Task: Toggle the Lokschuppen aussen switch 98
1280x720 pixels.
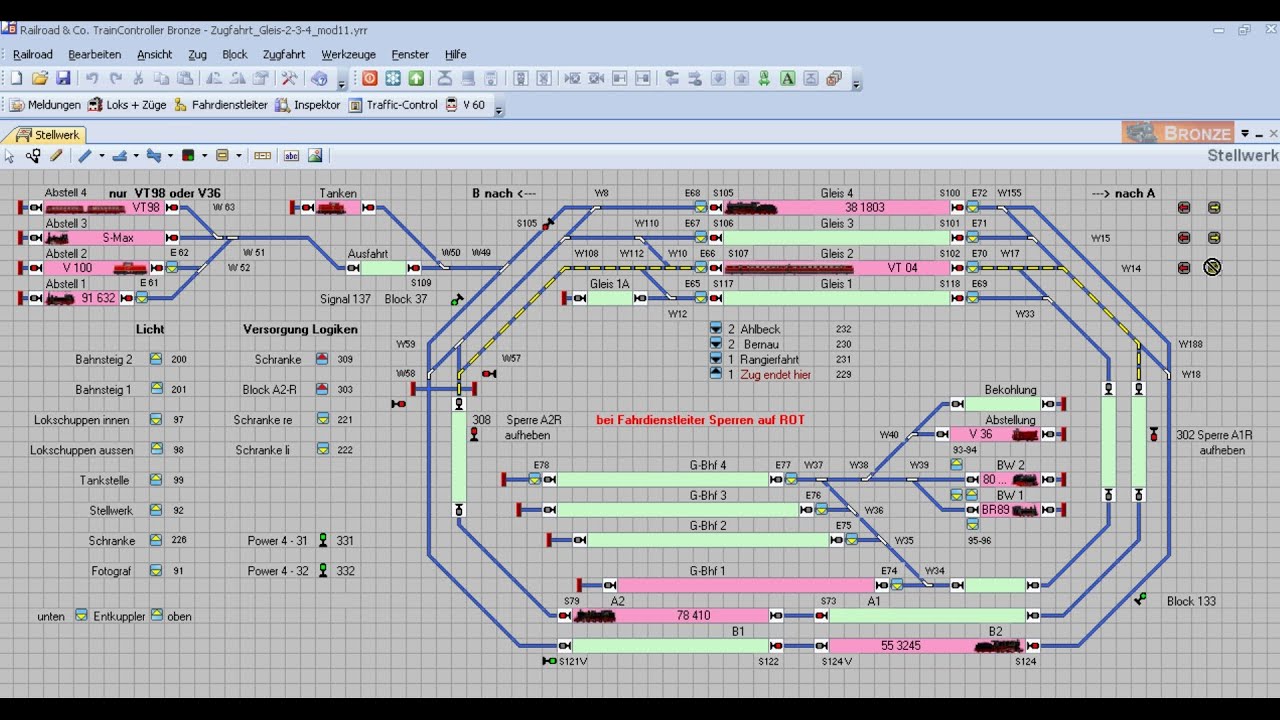Action: (x=156, y=450)
